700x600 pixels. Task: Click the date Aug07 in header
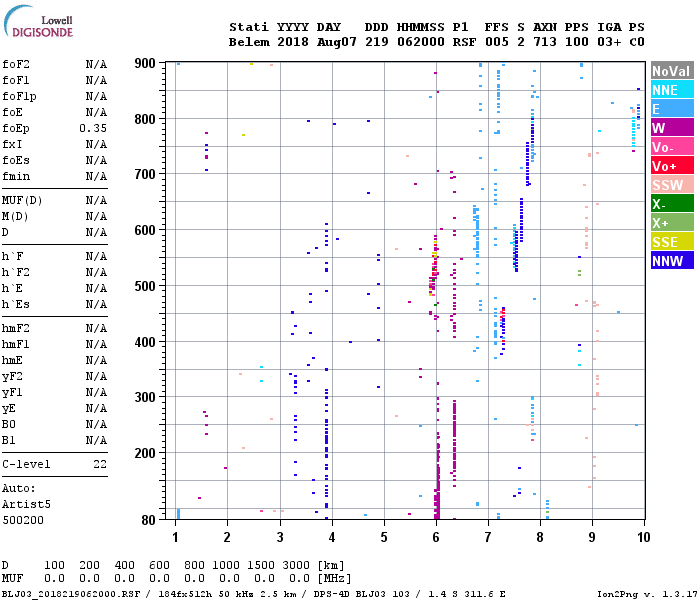pos(337,42)
